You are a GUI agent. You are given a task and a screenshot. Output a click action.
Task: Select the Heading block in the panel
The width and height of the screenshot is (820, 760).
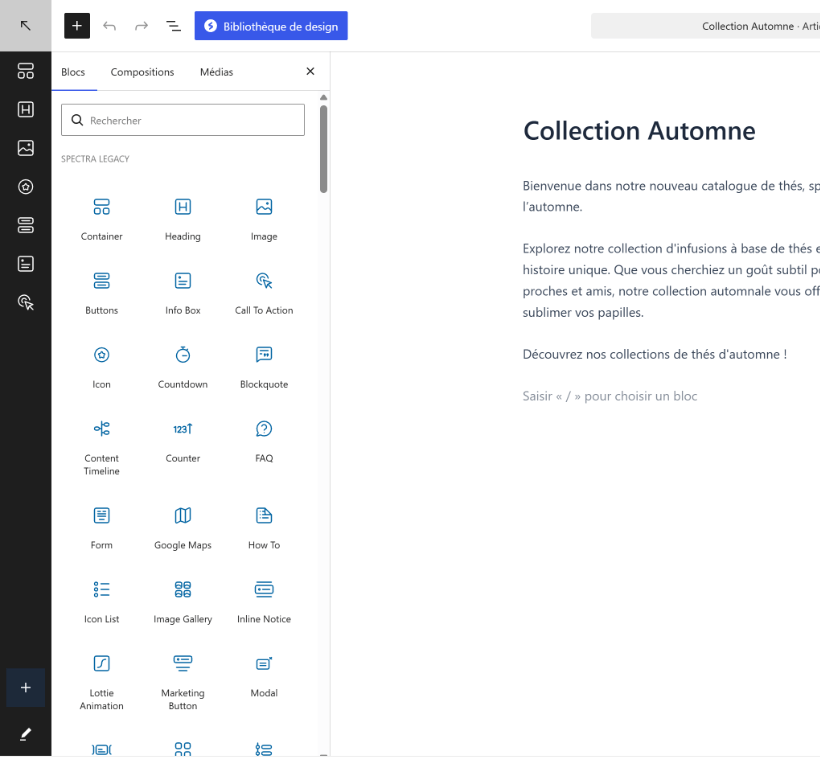point(183,219)
